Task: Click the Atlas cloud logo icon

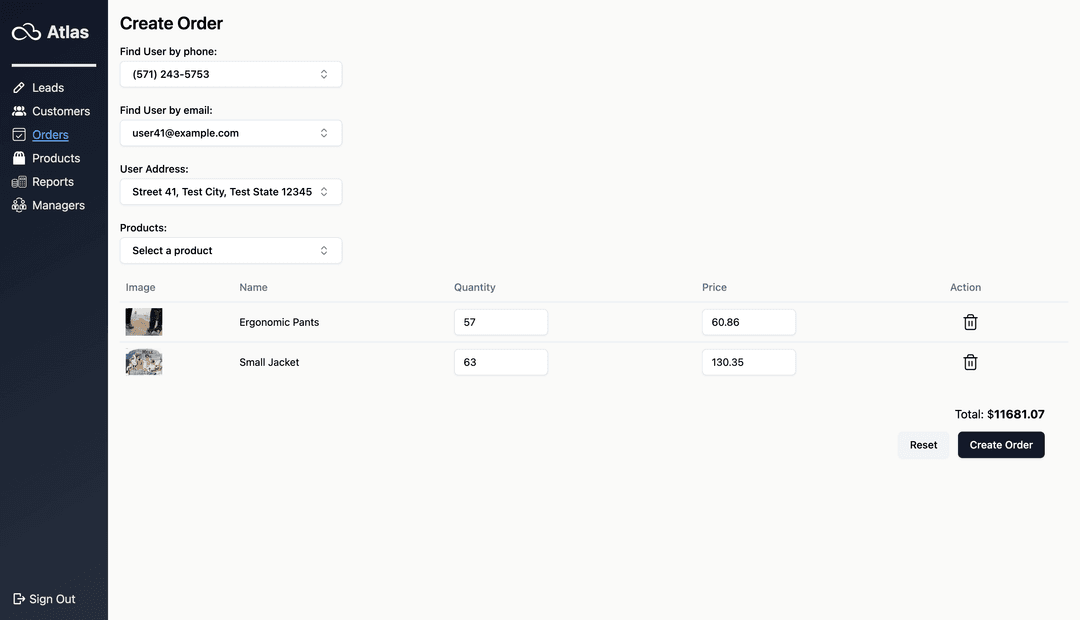Action: click(26, 33)
